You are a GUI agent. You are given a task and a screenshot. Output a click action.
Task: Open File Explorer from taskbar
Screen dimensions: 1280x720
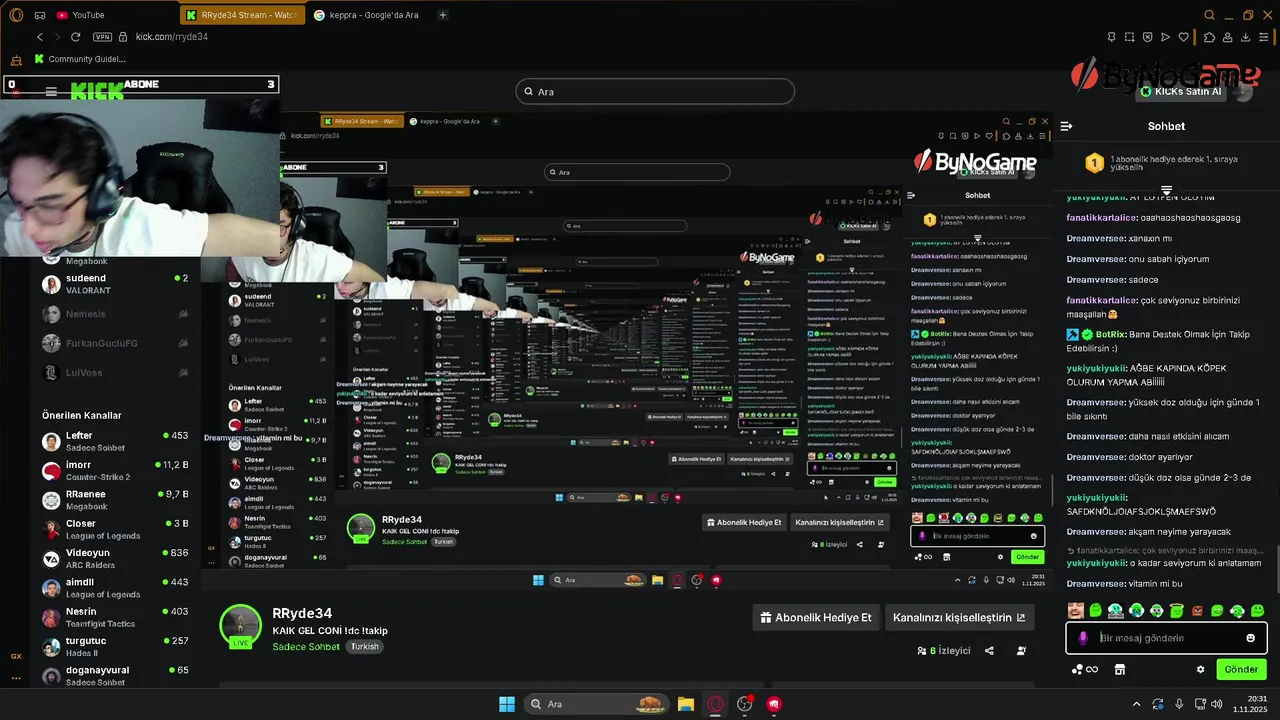coord(685,704)
